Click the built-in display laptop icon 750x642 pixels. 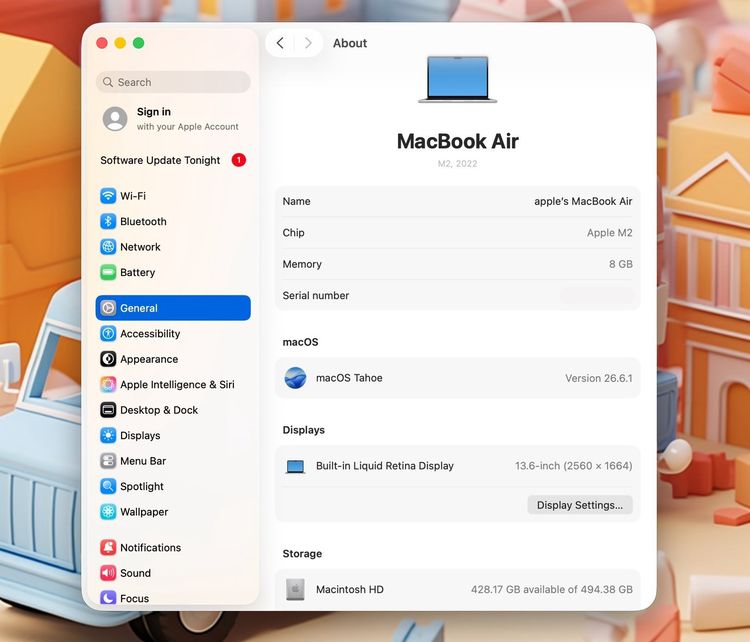pos(295,466)
